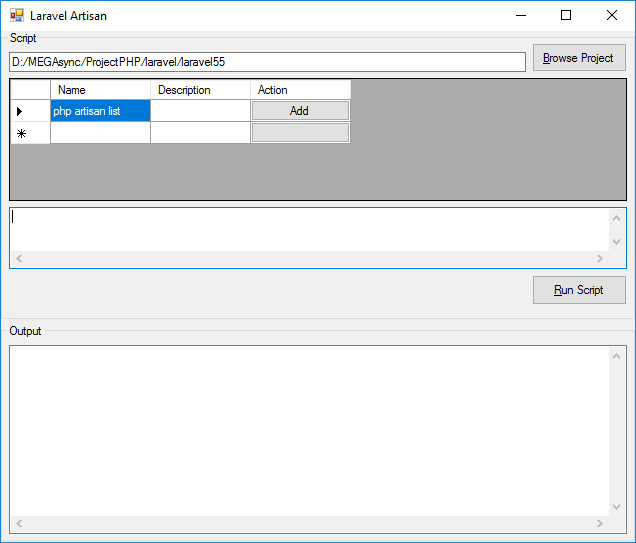Image resolution: width=636 pixels, height=543 pixels.
Task: Click Description cell of php artisan list row
Action: 200,111
